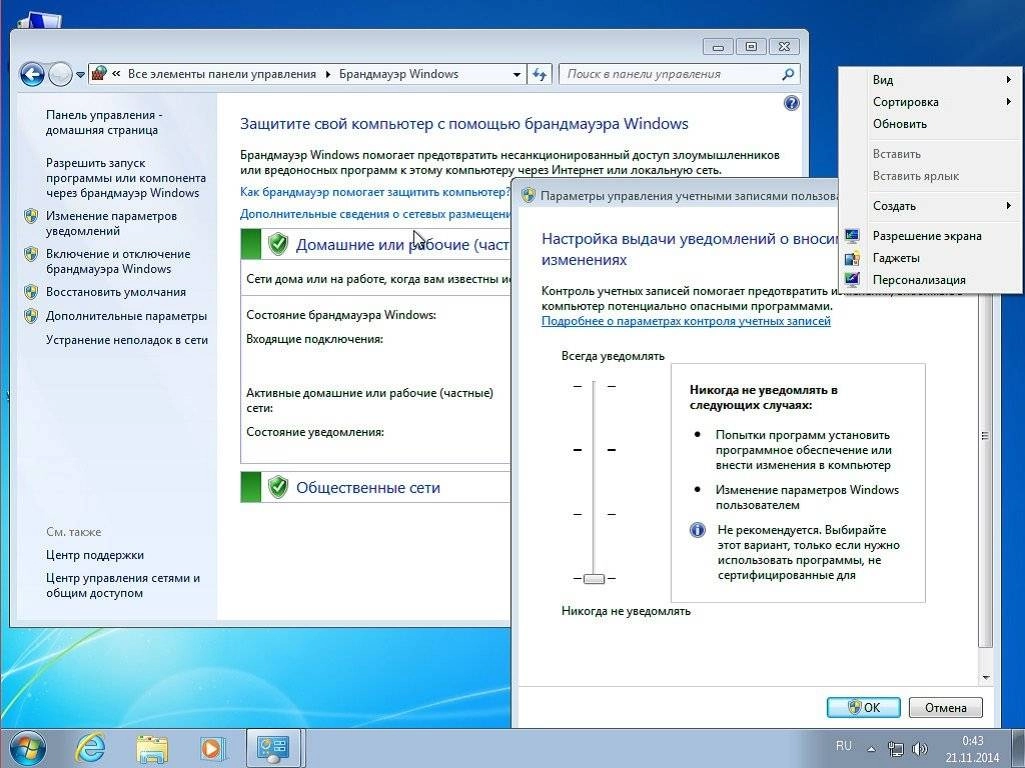The height and width of the screenshot is (768, 1025).
Task: Set UAC slider to top 'Всегда уведомлять' tick
Action: (x=594, y=386)
